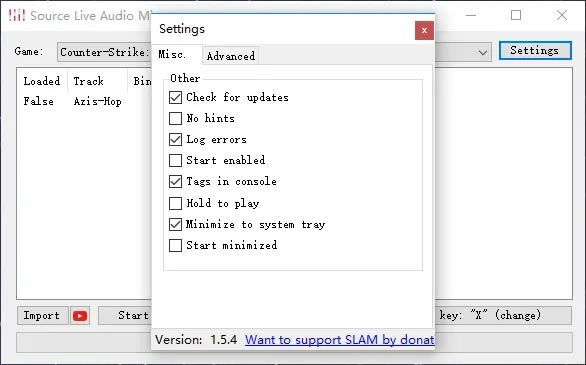Switch to the Advanced tab
586x365 pixels.
point(231,56)
